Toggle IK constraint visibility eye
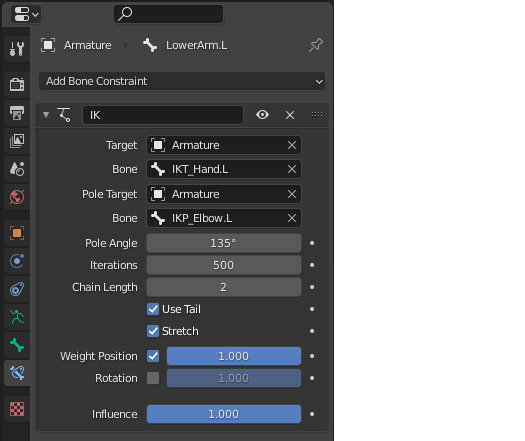The width and height of the screenshot is (525, 441). (x=262, y=115)
